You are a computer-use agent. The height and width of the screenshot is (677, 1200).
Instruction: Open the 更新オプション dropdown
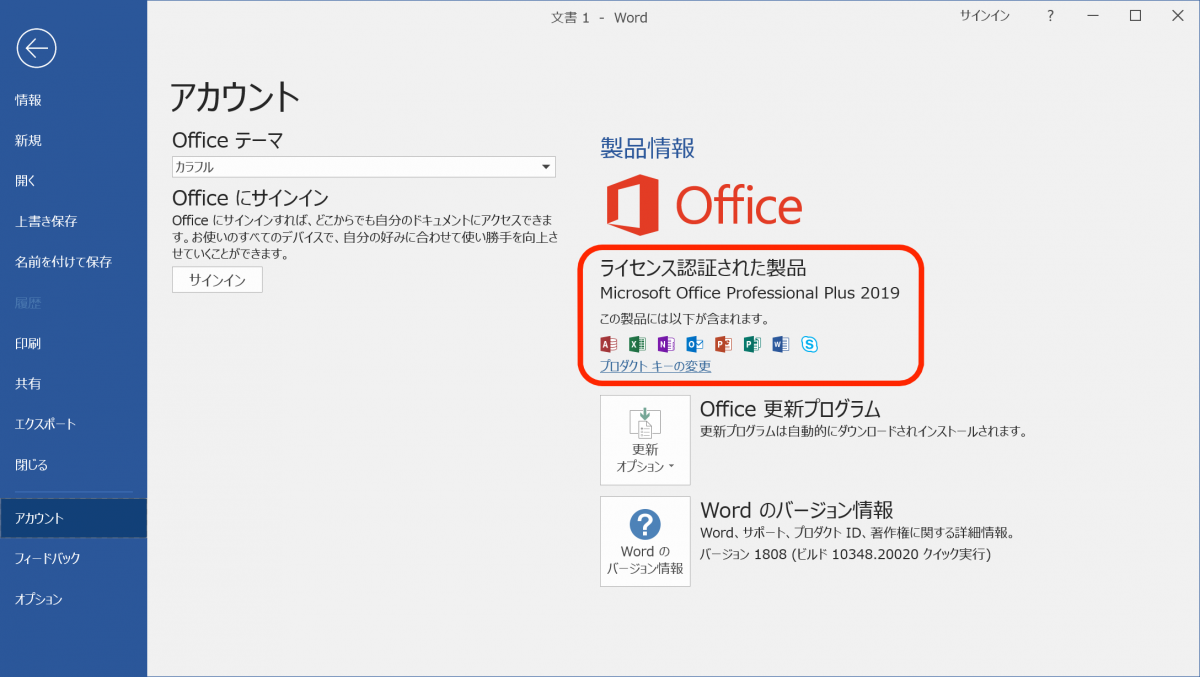pos(645,440)
